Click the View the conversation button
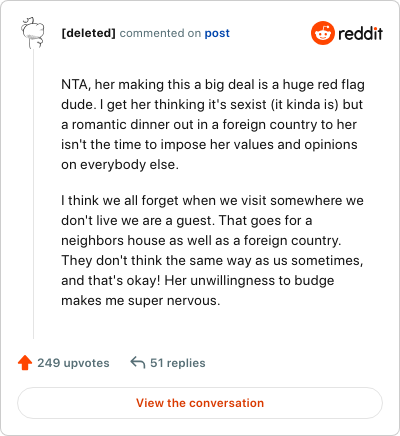Viewport: 400px width, 436px height. coord(200,403)
